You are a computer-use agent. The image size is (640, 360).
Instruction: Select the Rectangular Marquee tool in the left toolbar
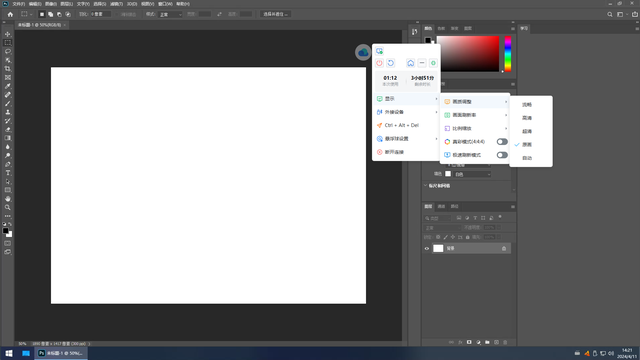pos(8,43)
